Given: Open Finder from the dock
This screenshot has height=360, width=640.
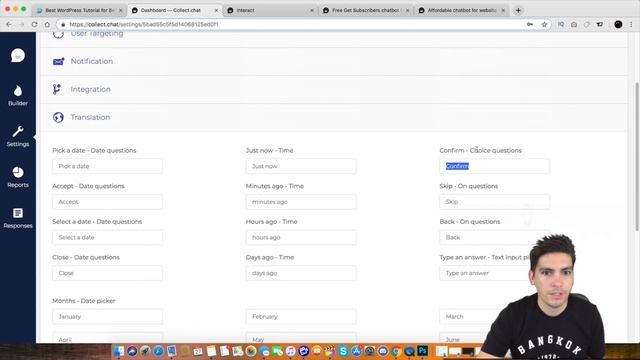Looking at the screenshot, I should [x=119, y=351].
